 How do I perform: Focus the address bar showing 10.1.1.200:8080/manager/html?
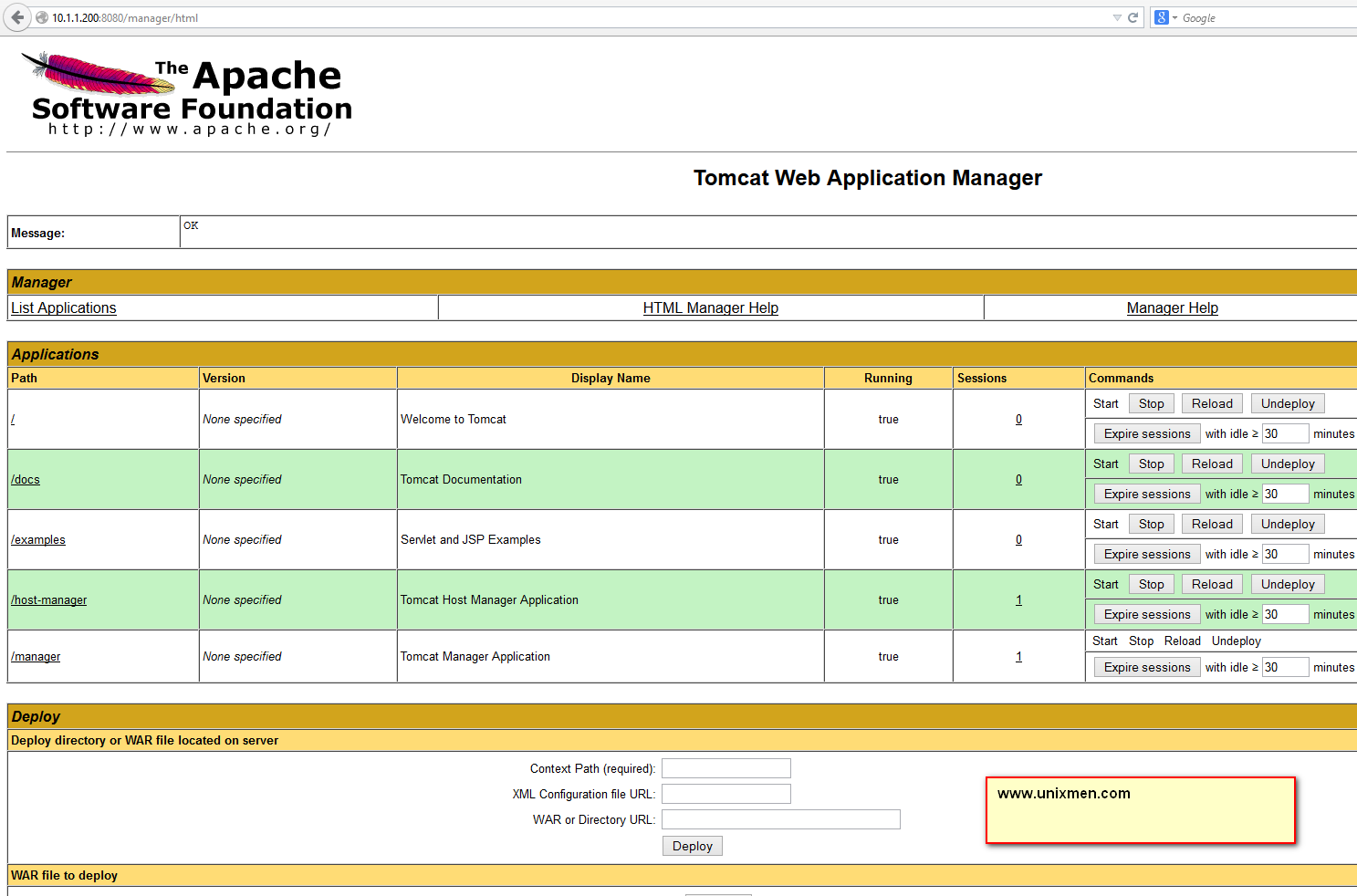point(575,17)
